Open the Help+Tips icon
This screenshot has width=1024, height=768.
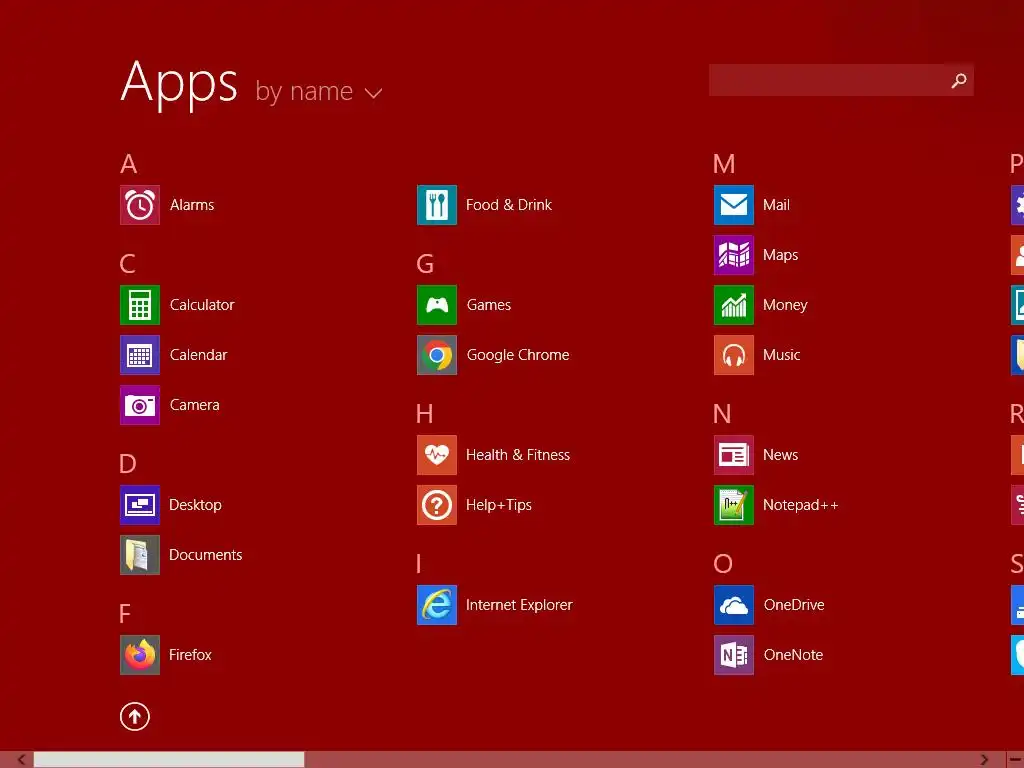(437, 505)
